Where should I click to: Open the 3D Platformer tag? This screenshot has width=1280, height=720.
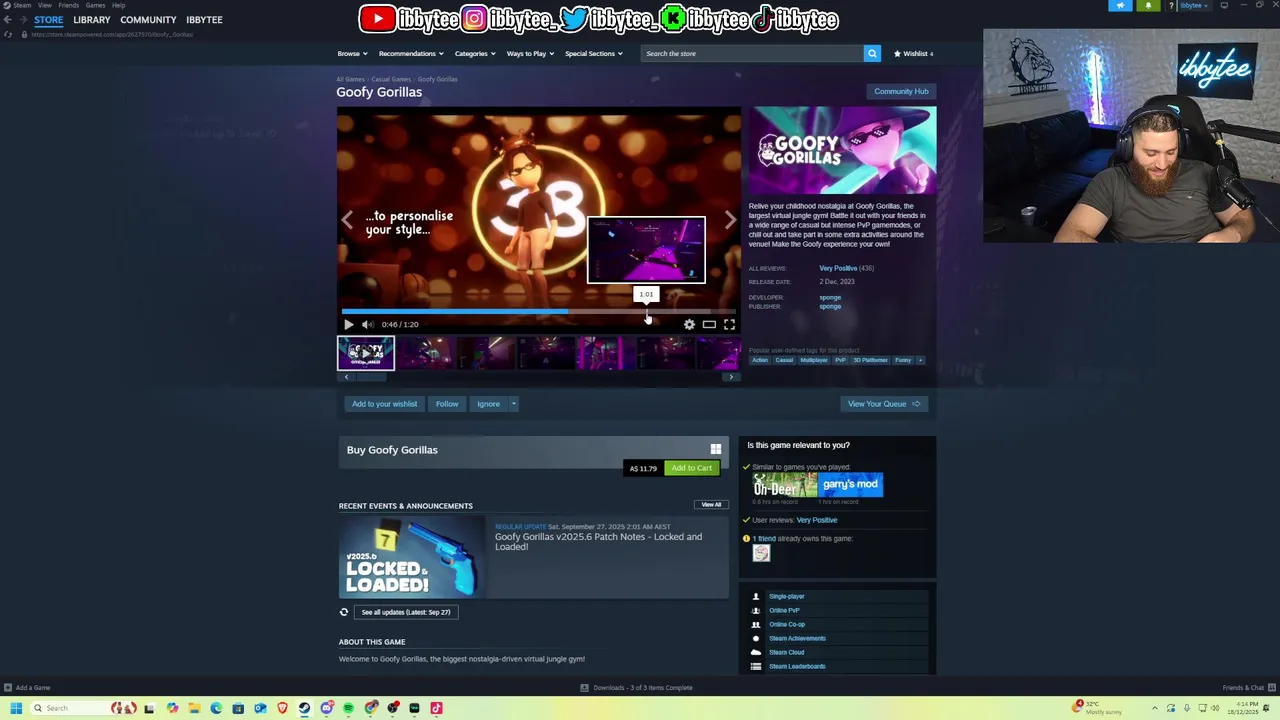[870, 360]
